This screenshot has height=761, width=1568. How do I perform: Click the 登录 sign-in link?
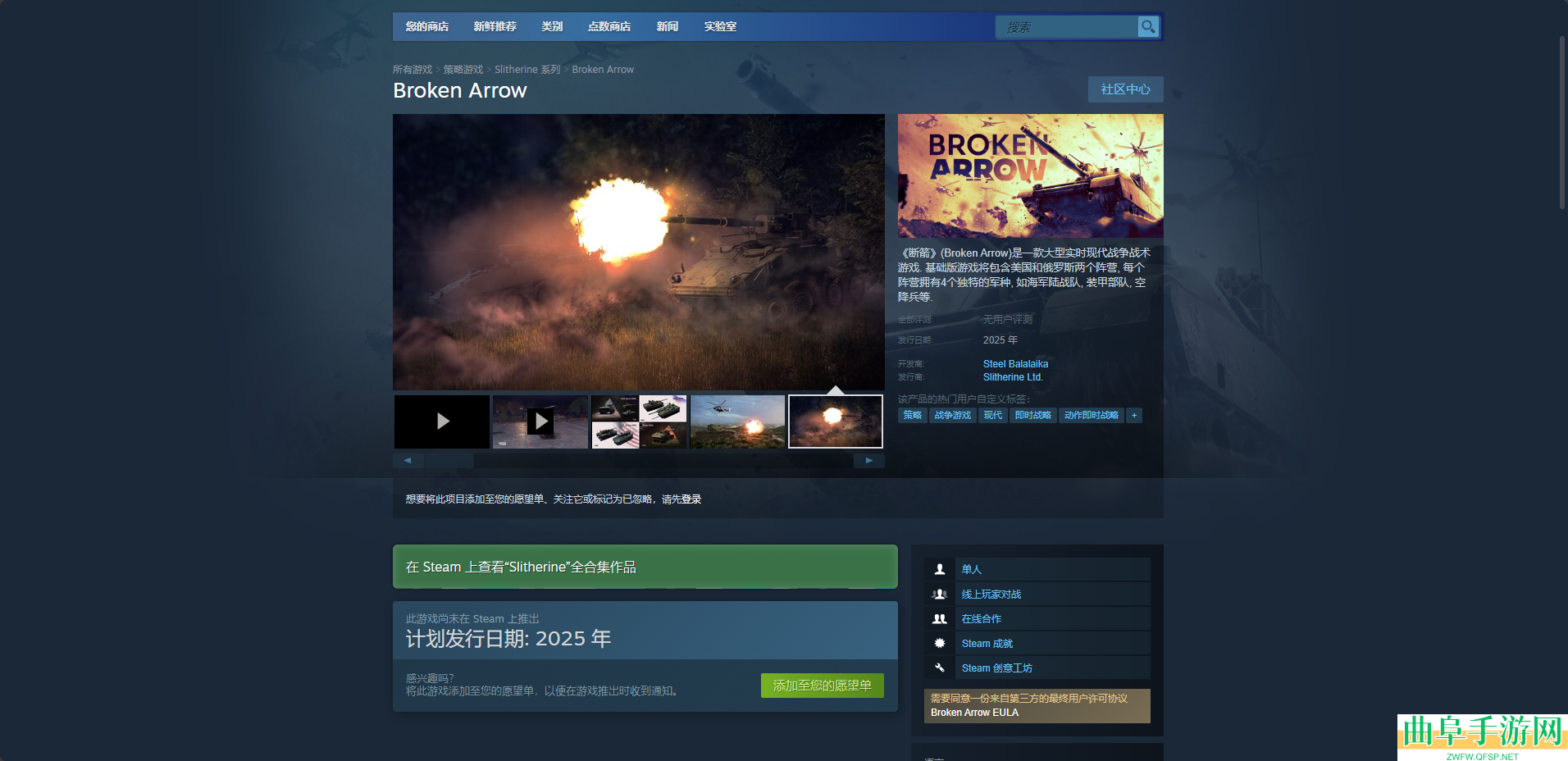point(691,499)
